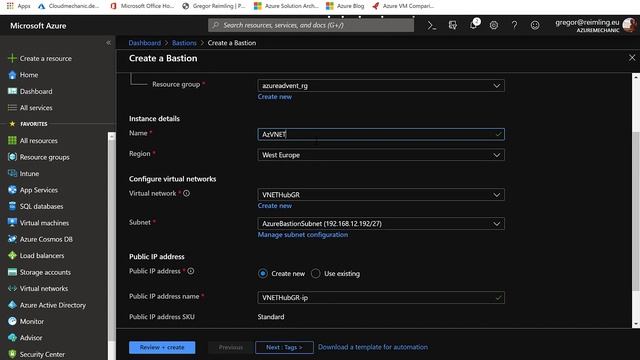Open Azure Solution Architecture bookmark
Viewport: 640px width, 360px height.
[286, 6]
